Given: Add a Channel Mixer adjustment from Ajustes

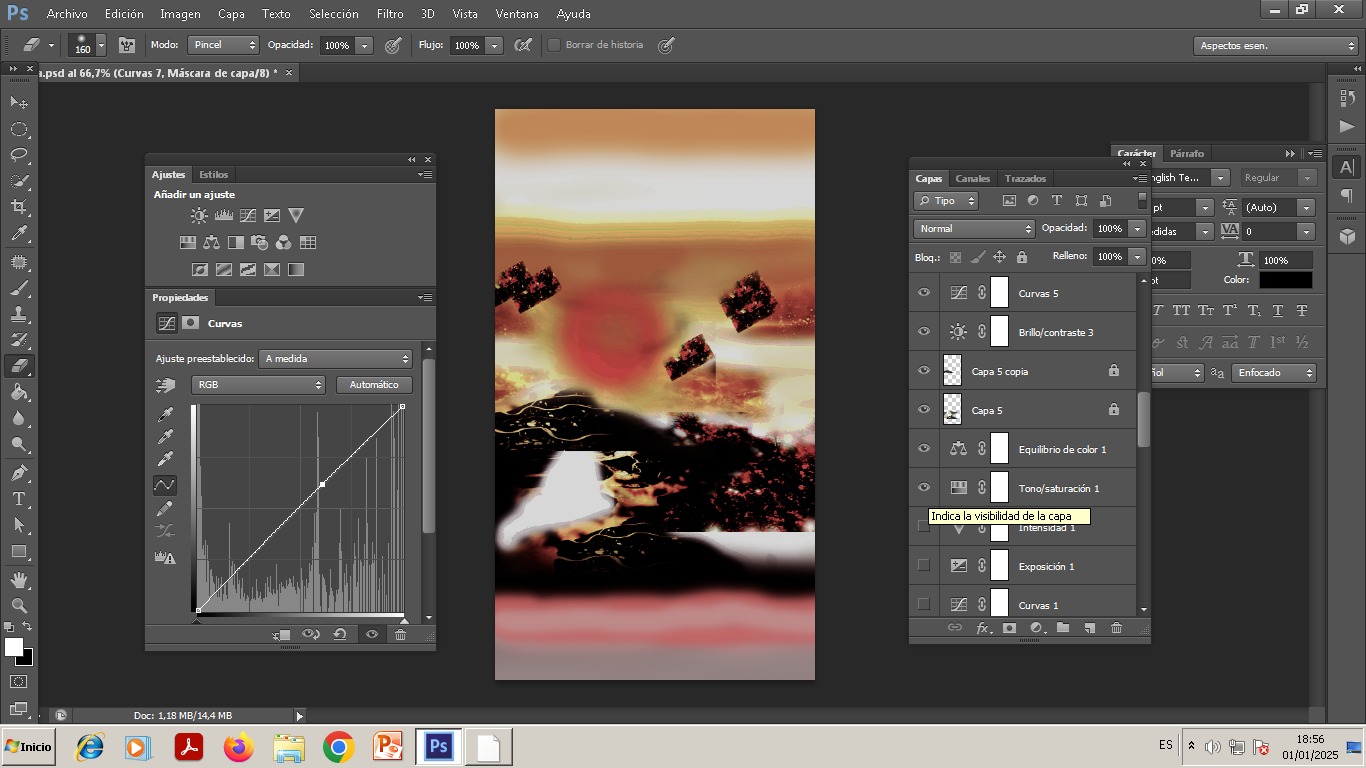Looking at the screenshot, I should point(284,242).
